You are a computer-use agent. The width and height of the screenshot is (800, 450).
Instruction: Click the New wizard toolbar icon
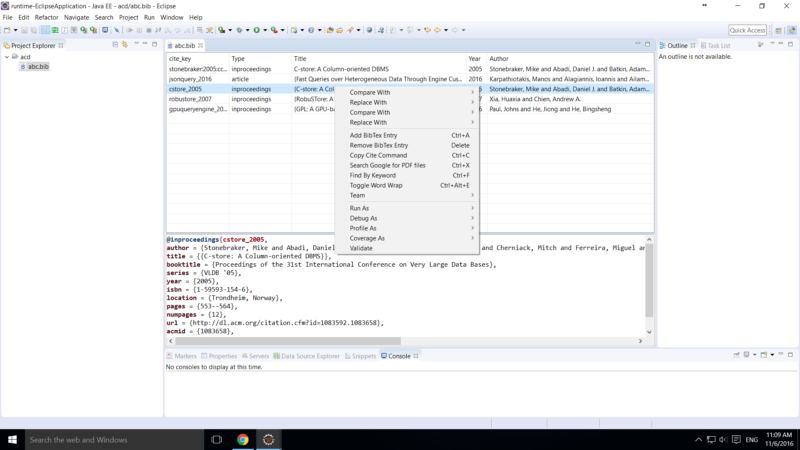coord(7,30)
